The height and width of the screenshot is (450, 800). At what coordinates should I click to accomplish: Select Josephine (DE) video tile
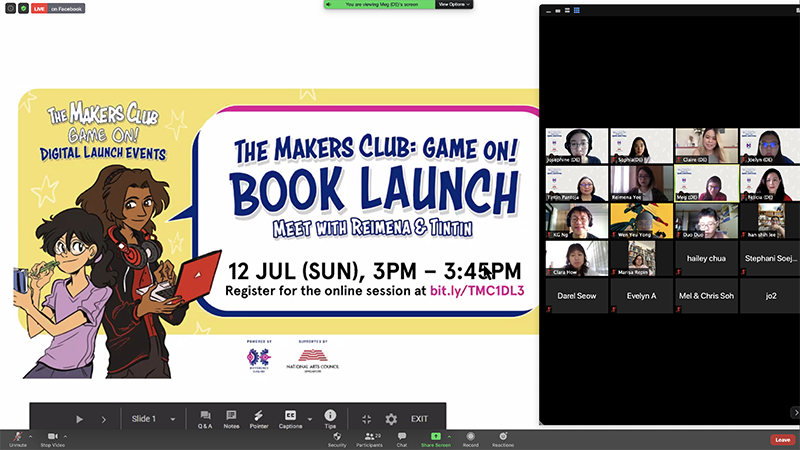[x=577, y=146]
